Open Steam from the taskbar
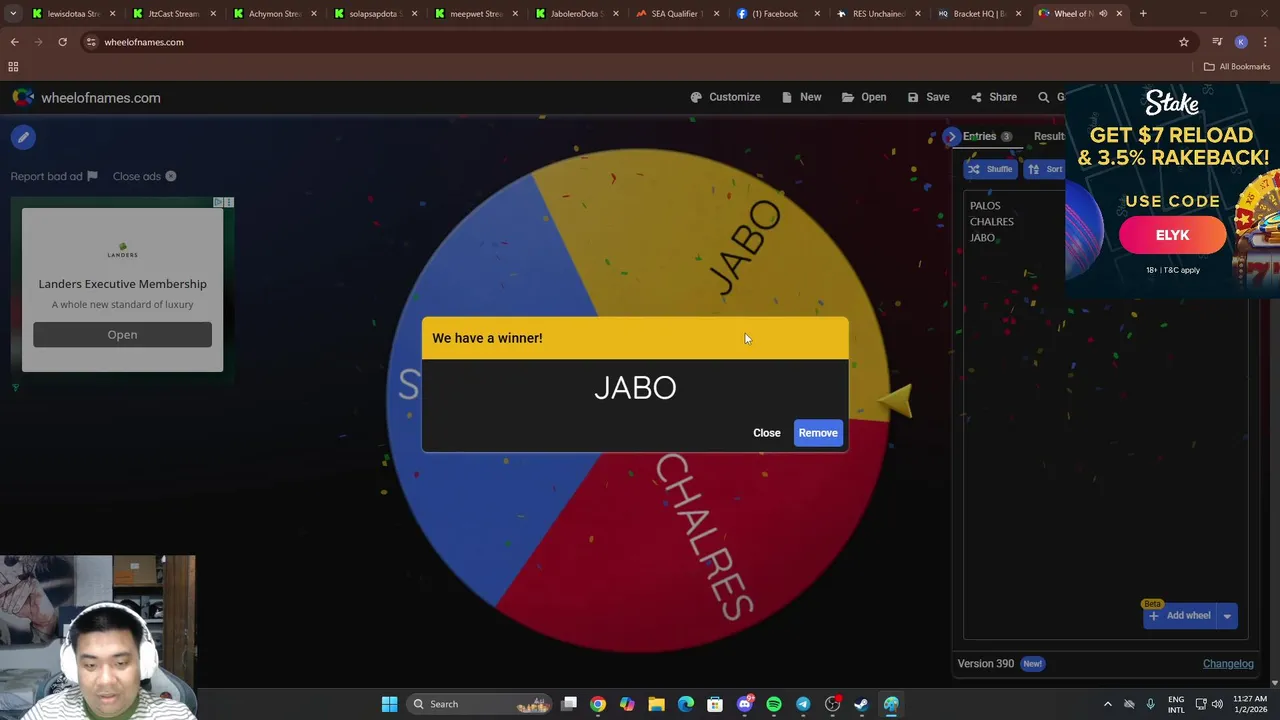 tap(861, 704)
